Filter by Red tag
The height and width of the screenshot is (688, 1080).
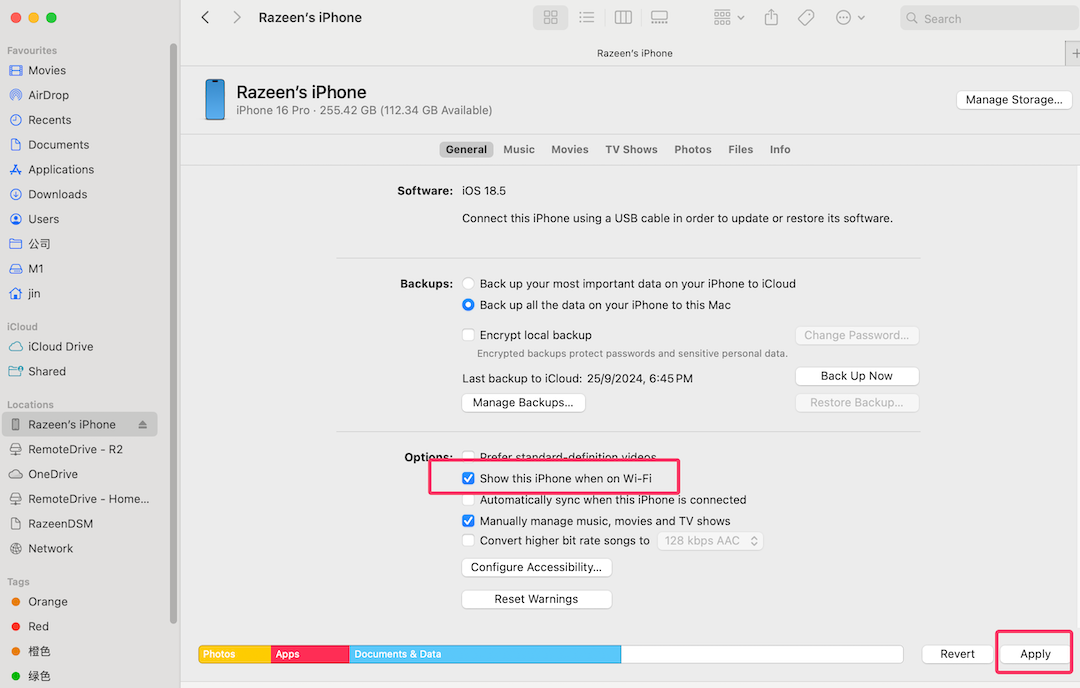[39, 627]
